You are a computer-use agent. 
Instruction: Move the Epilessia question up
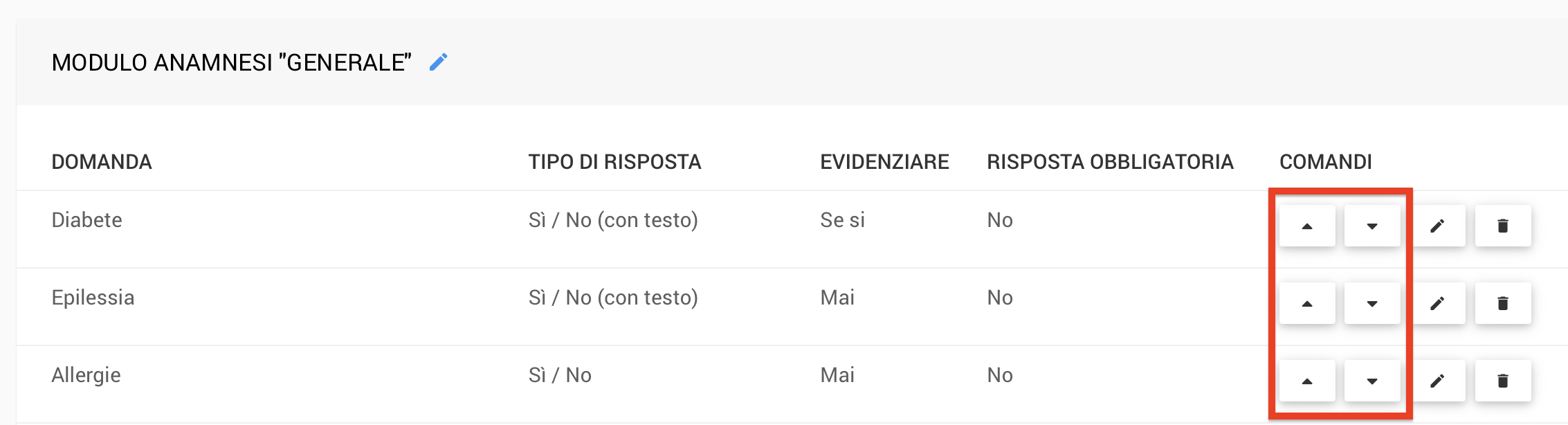(1307, 303)
